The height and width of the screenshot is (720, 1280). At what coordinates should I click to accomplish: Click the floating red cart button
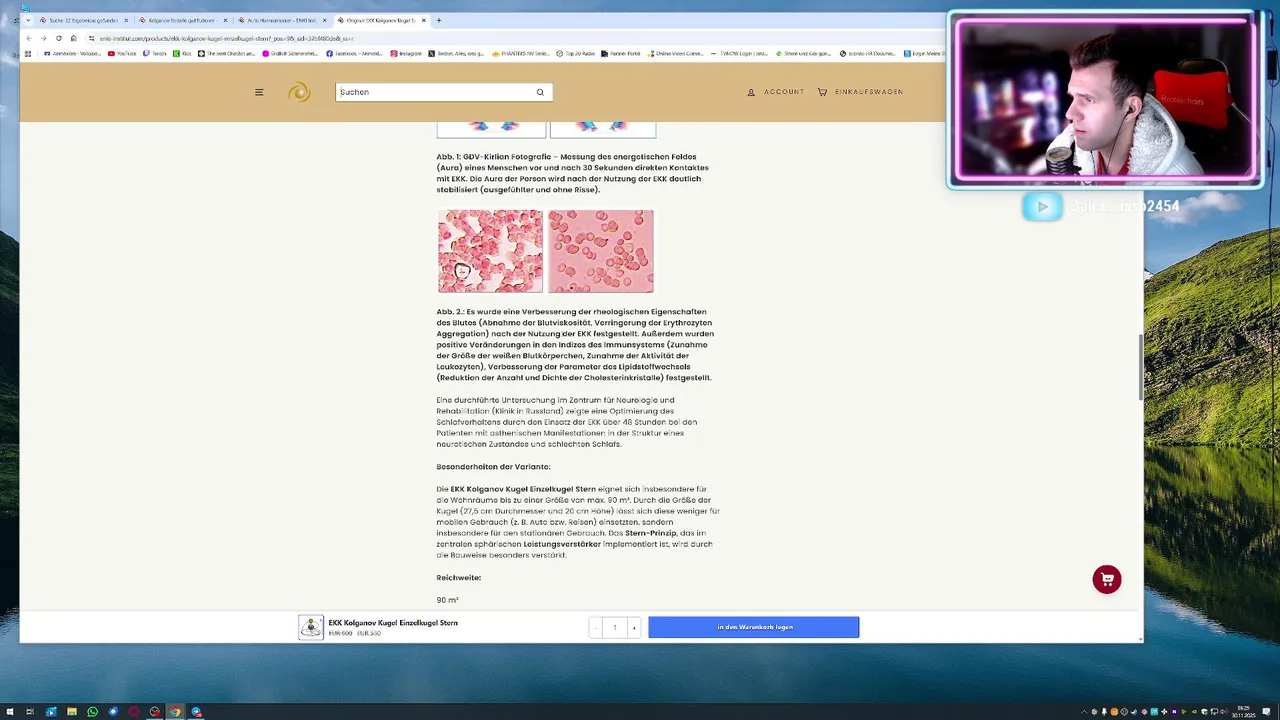point(1107,579)
